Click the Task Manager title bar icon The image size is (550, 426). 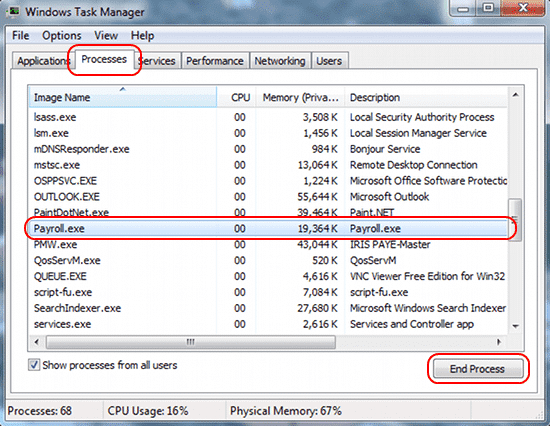14,11
